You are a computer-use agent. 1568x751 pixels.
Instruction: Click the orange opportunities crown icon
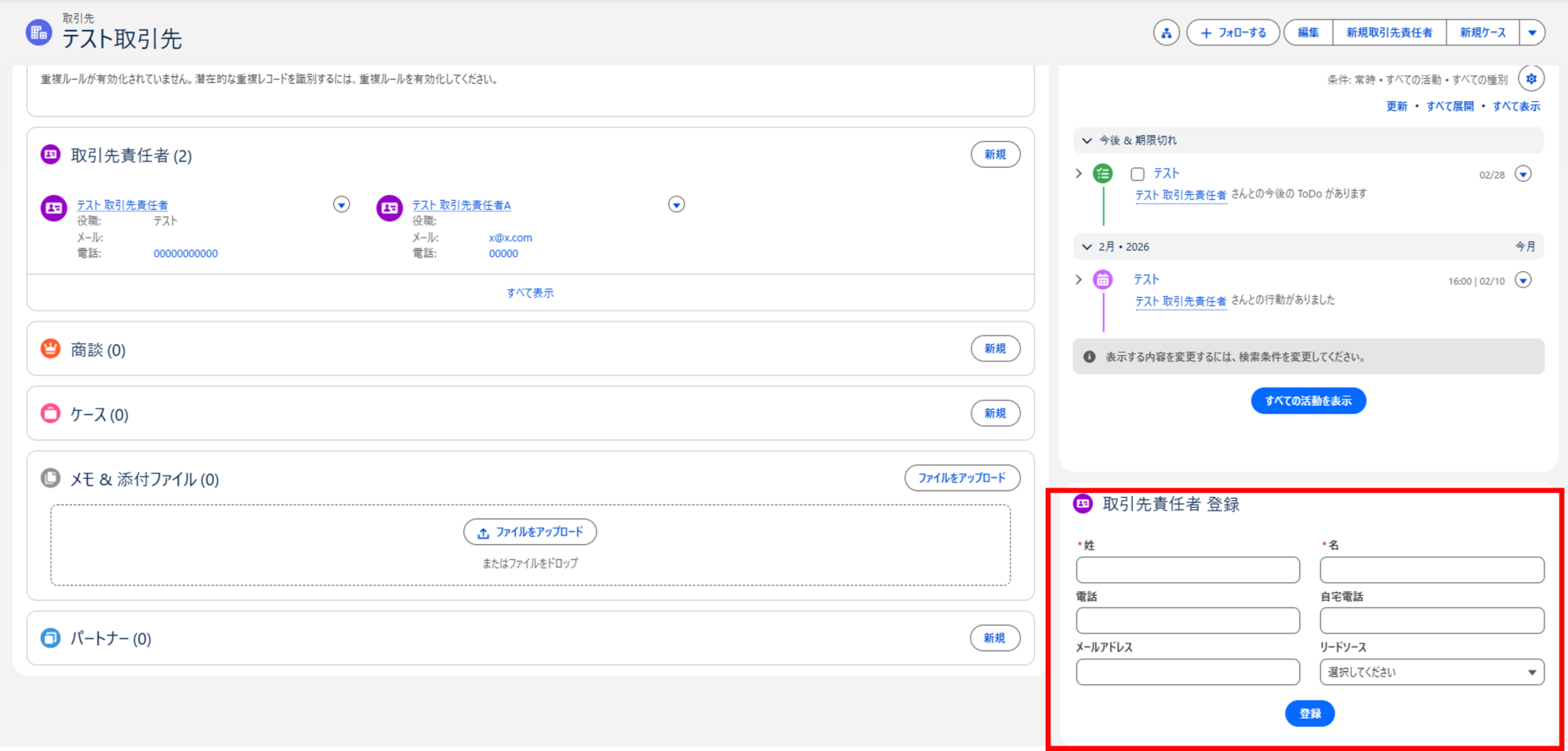(x=51, y=349)
